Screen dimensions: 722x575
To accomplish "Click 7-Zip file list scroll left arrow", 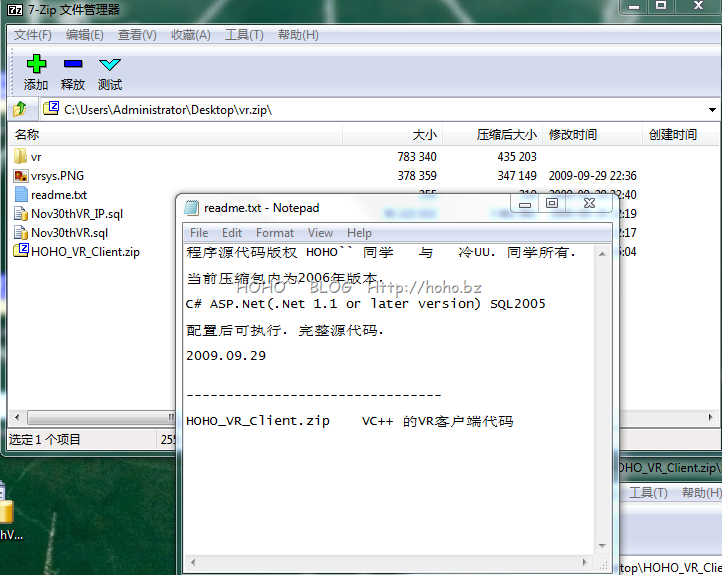I will pos(17,418).
